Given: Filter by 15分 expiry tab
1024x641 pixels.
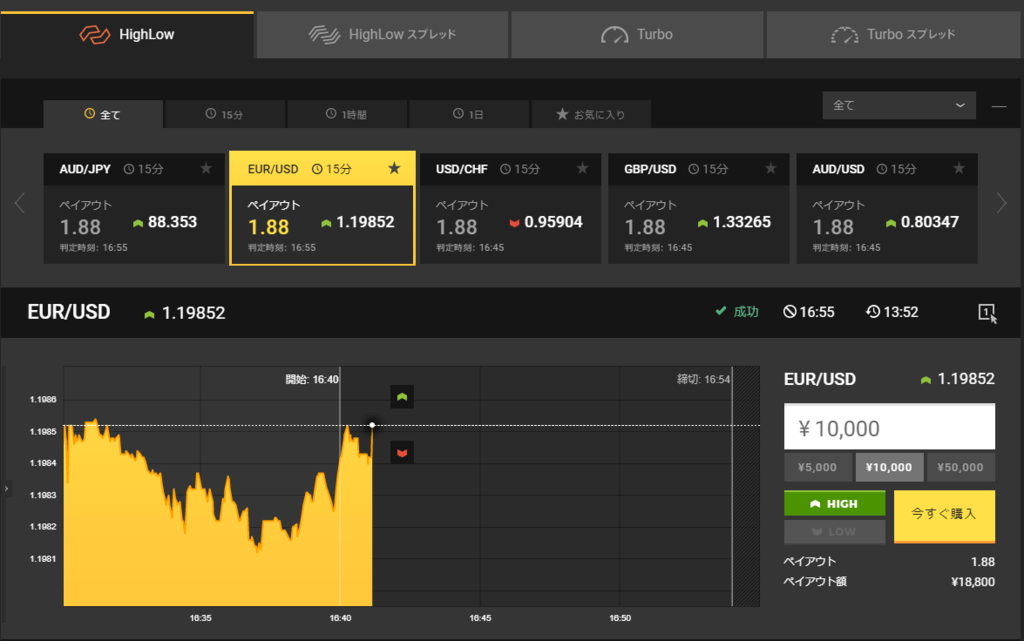Looking at the screenshot, I should (225, 114).
